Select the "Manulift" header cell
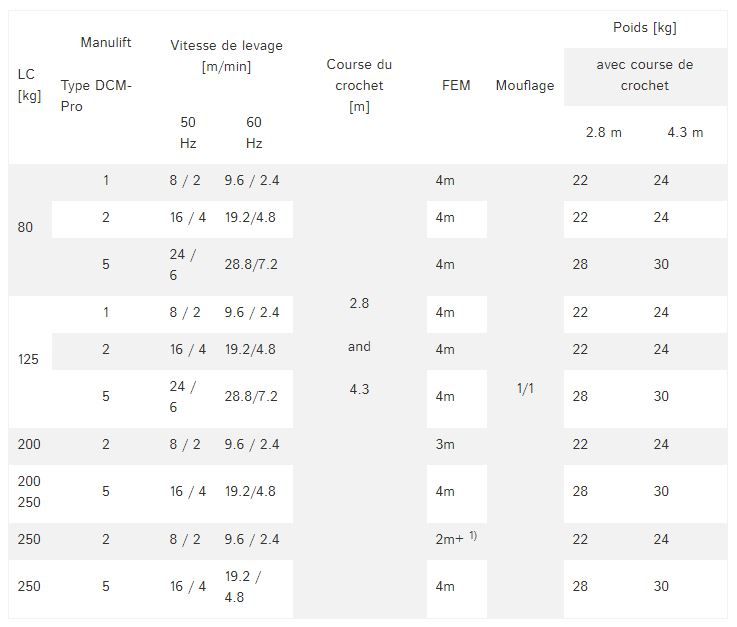Viewport: 737px width, 627px height. click(x=106, y=42)
